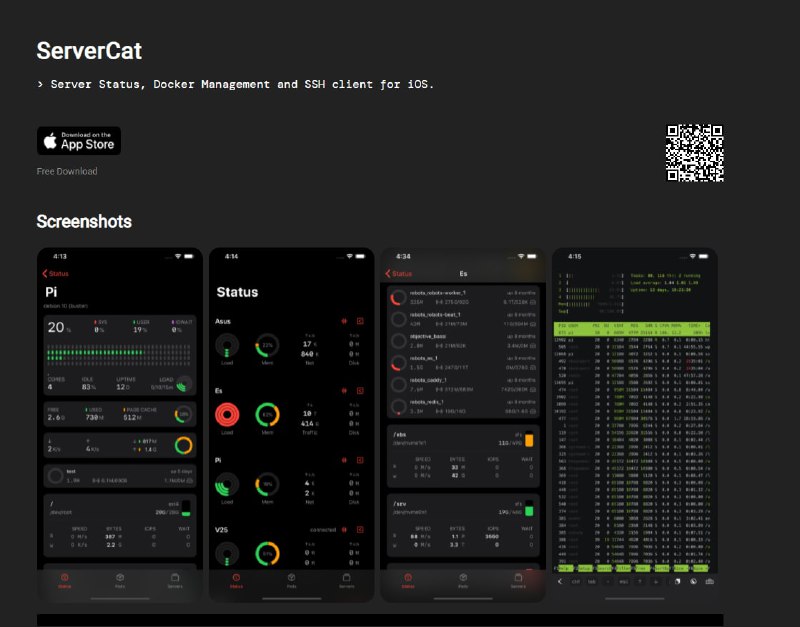The image size is (800, 627).
Task: Click the robots_caddy_1 container row
Action: [463, 385]
